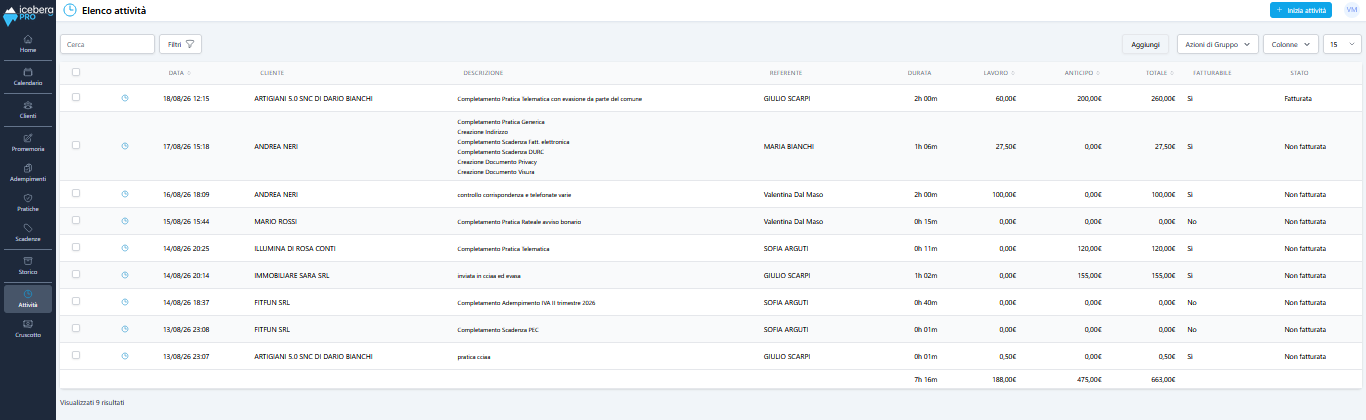
Task: Check the 14/08/26 18:37 FITFUN row
Action: tap(76, 302)
